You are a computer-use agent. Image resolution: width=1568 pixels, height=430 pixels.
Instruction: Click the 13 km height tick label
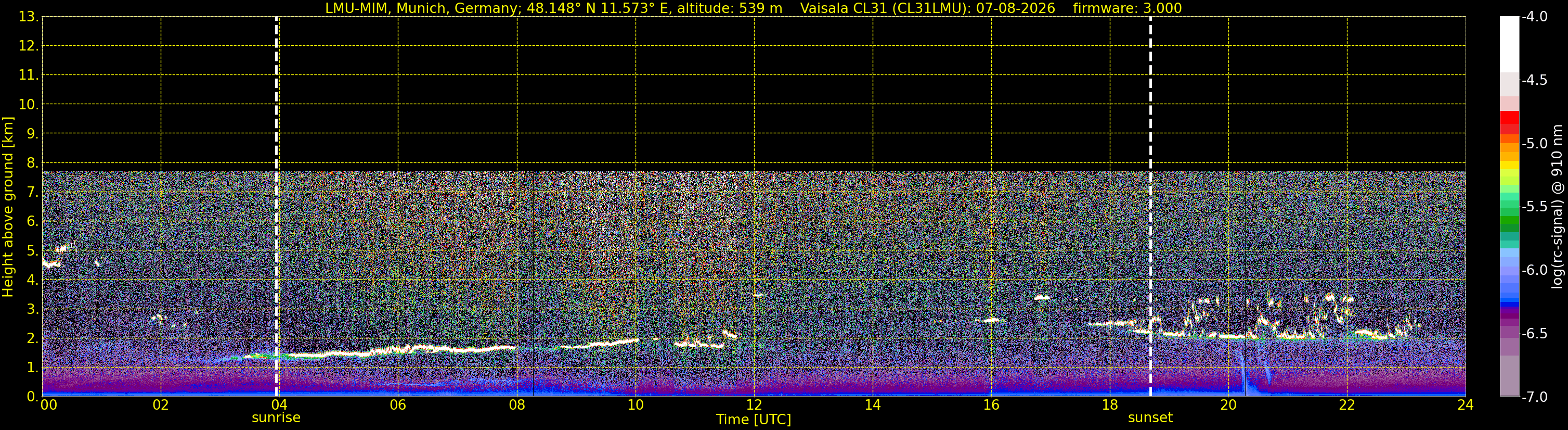coord(28,17)
